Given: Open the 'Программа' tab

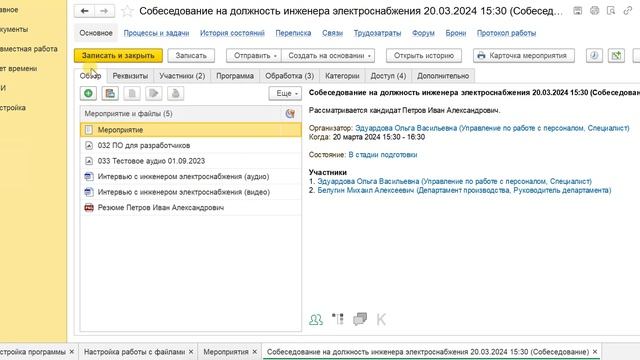Looking at the screenshot, I should (x=235, y=76).
